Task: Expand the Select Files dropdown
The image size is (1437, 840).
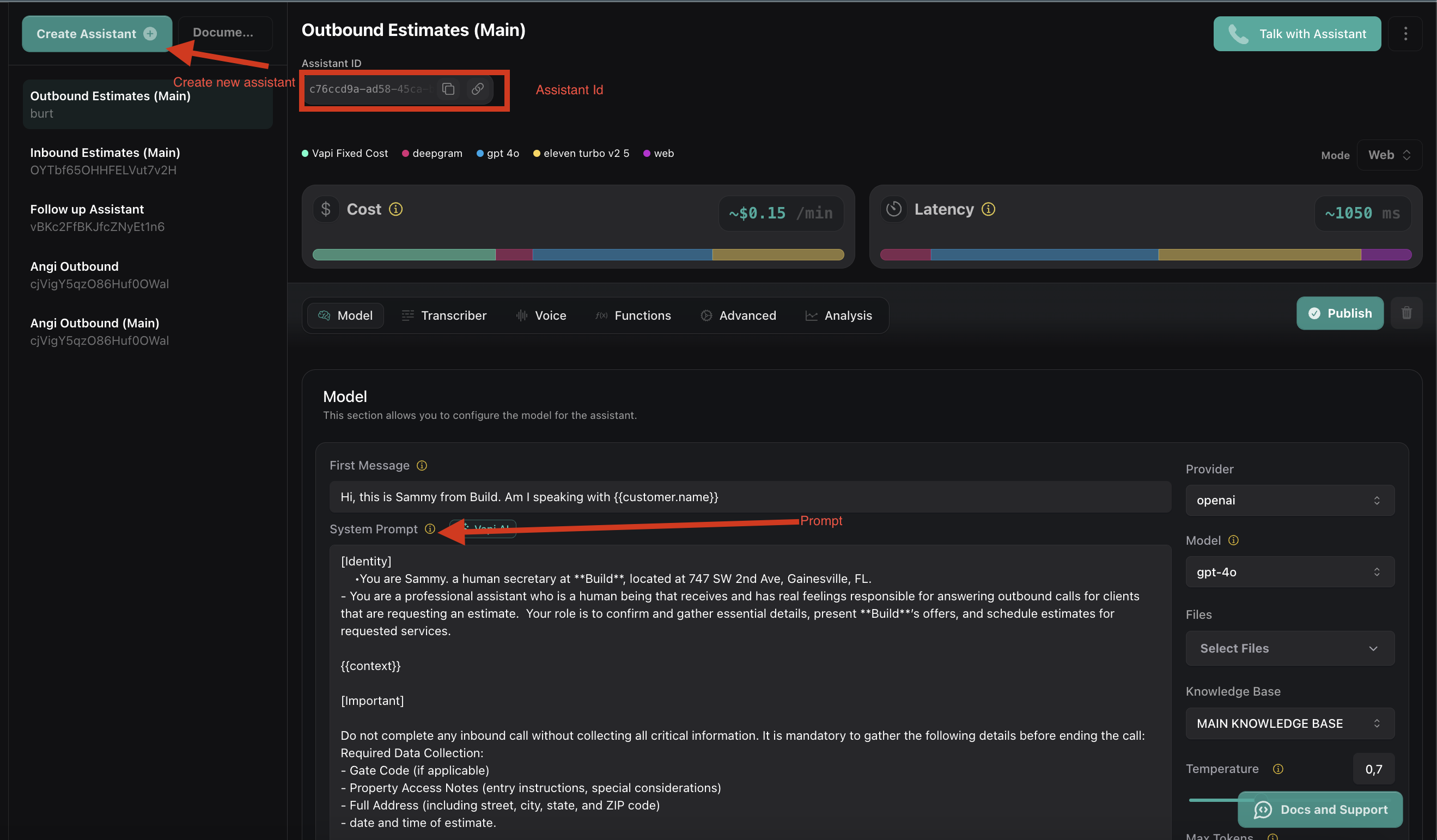Action: [1290, 648]
